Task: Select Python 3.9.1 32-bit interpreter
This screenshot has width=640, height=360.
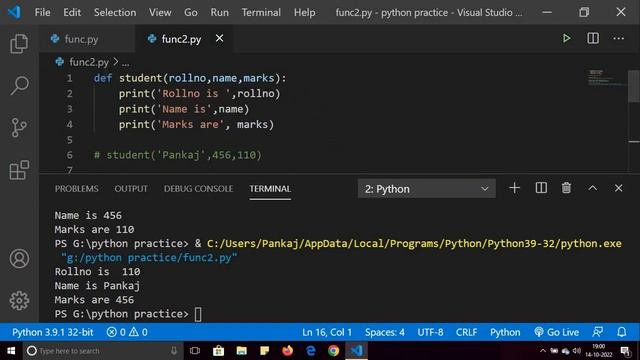Action: 53,332
